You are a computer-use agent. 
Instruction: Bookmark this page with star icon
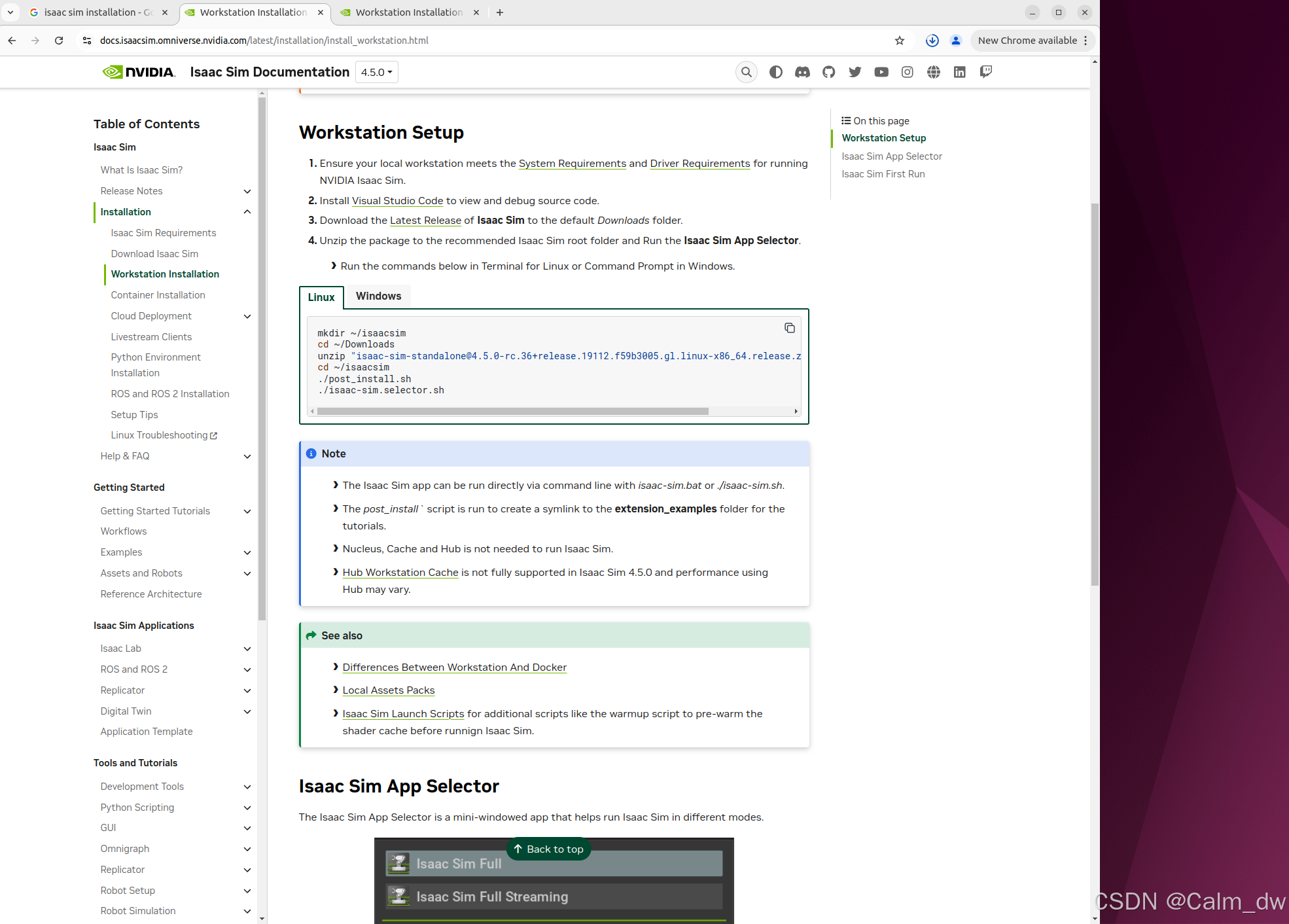900,41
